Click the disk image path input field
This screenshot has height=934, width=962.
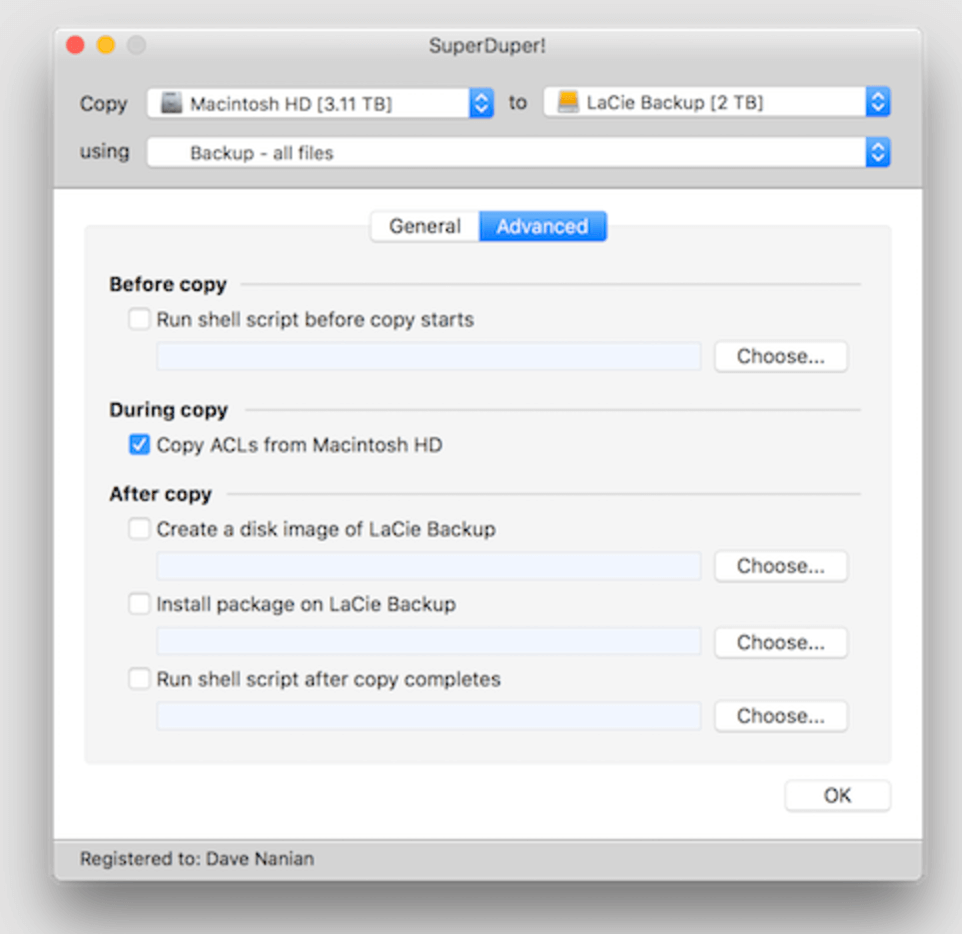pyautogui.click(x=428, y=566)
